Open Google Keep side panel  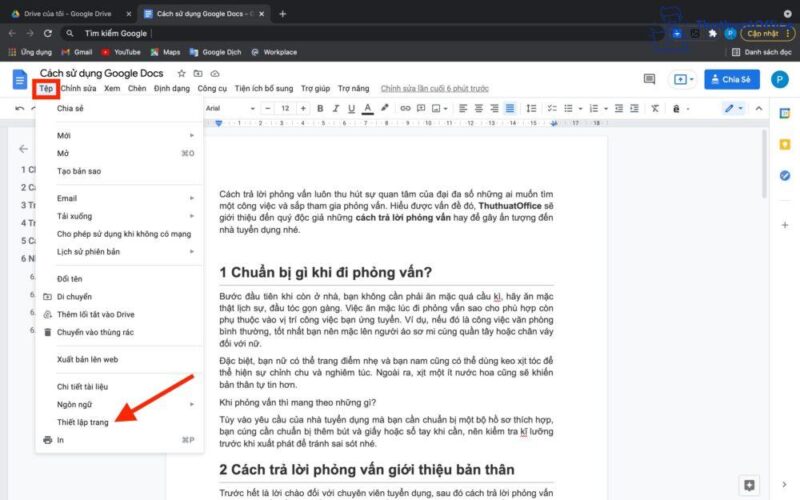click(x=785, y=145)
